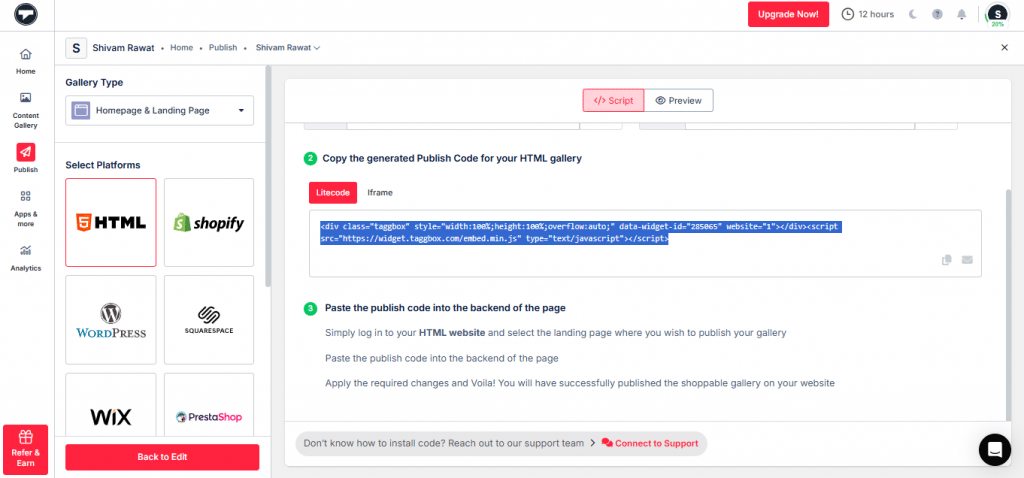Select the HTML platform card
The height and width of the screenshot is (478, 1024).
click(111, 223)
